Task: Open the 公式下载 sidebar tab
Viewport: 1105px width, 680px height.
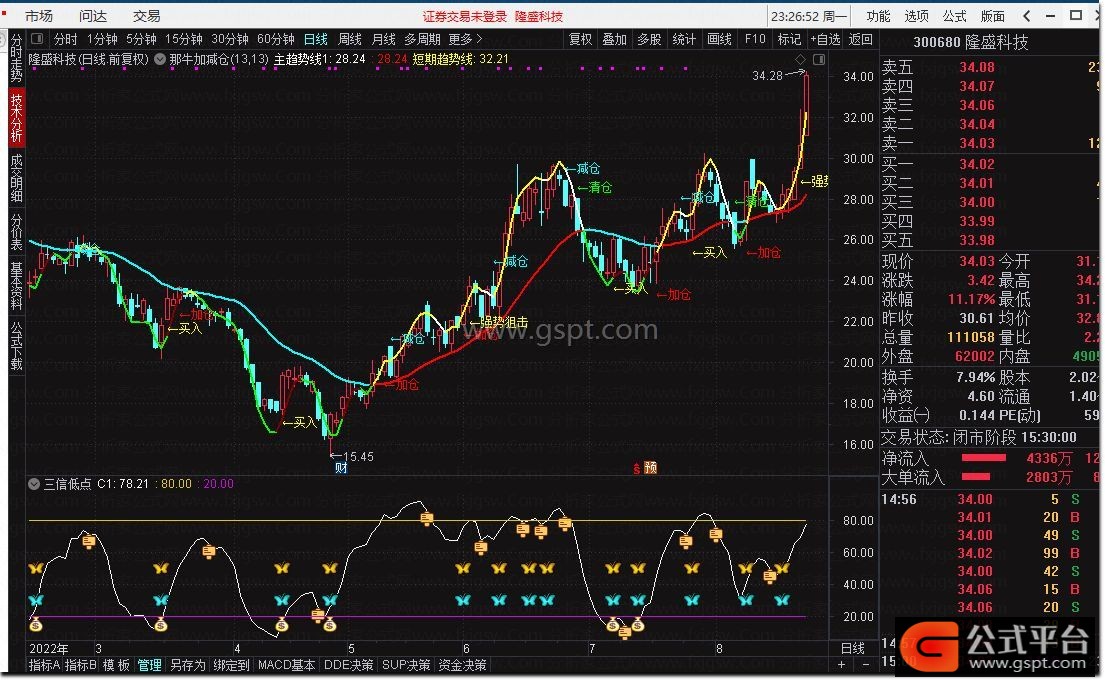Action: (x=16, y=346)
